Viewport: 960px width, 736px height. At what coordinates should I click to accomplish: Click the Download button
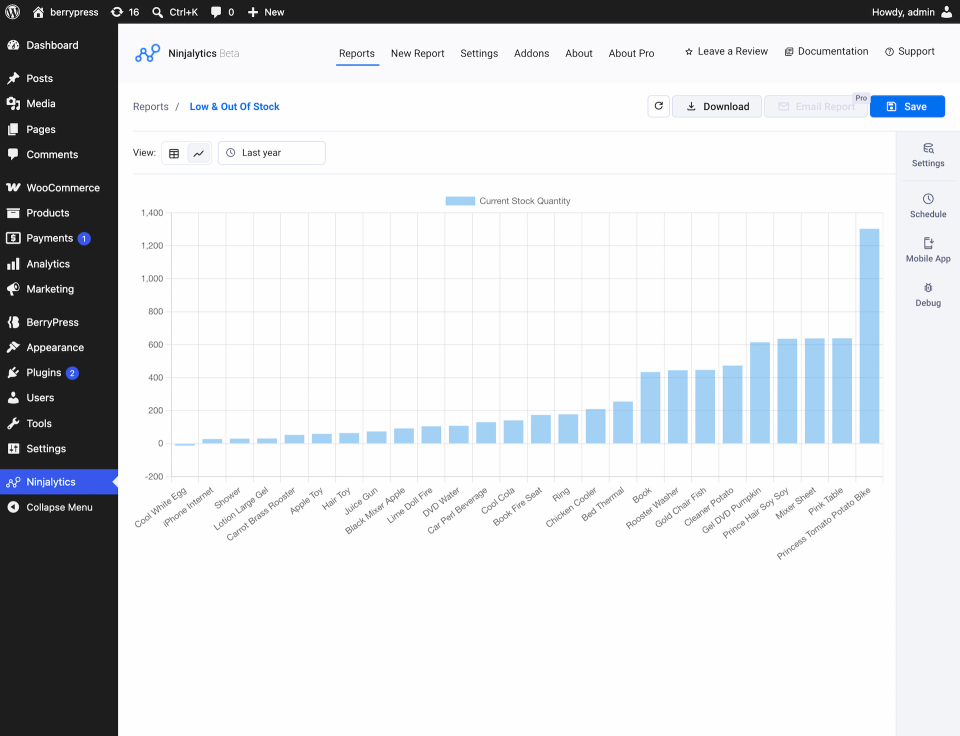(x=717, y=106)
